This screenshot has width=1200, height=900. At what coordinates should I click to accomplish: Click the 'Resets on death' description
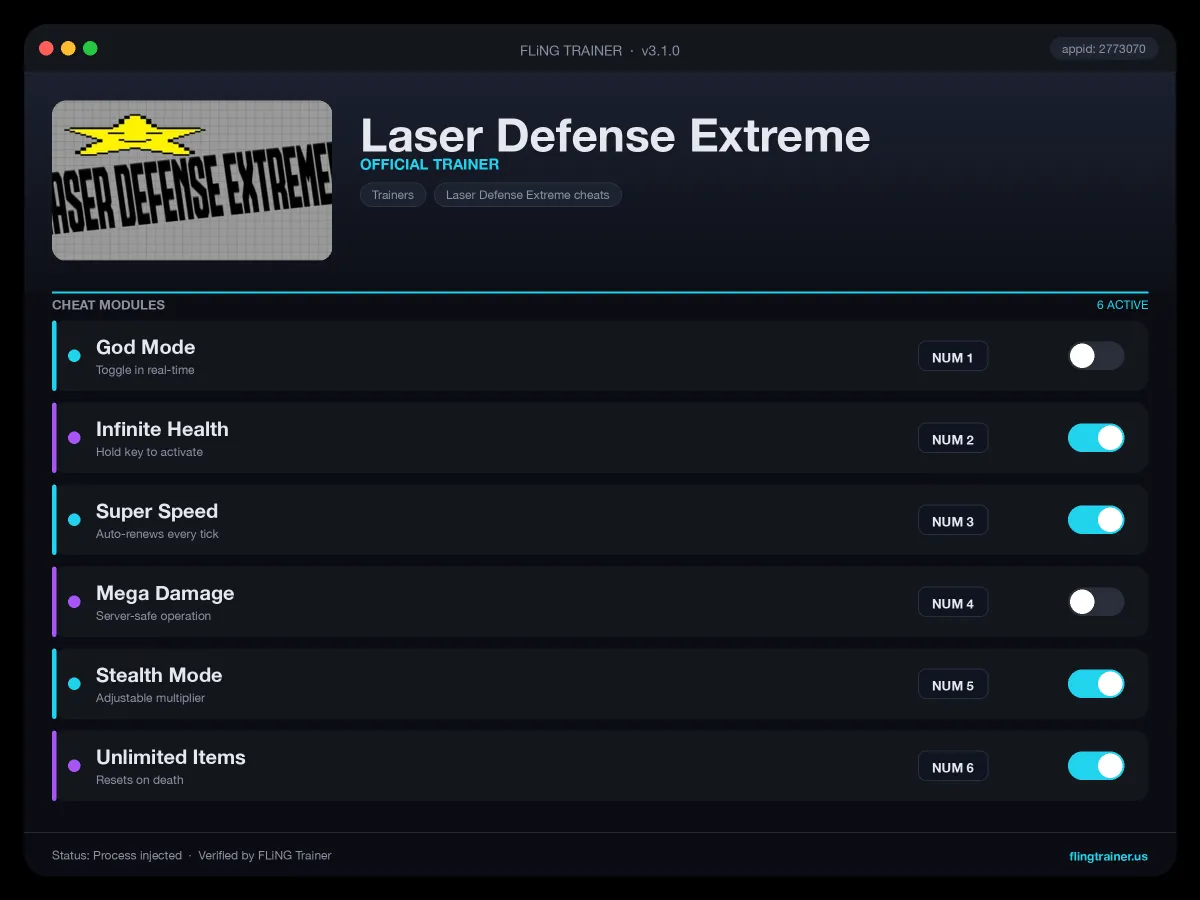point(139,780)
